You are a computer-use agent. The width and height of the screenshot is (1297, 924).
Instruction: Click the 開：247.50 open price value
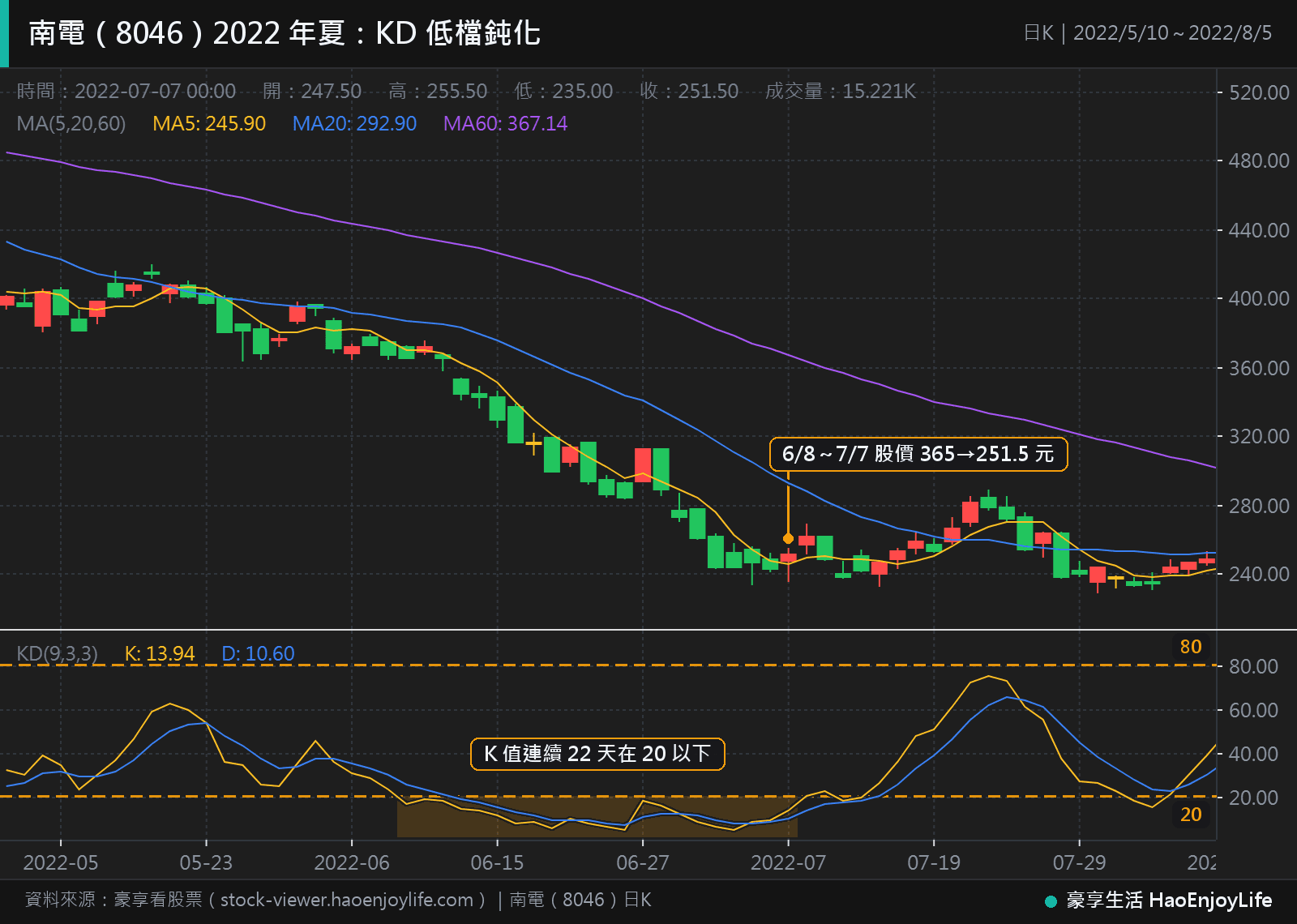pyautogui.click(x=312, y=91)
